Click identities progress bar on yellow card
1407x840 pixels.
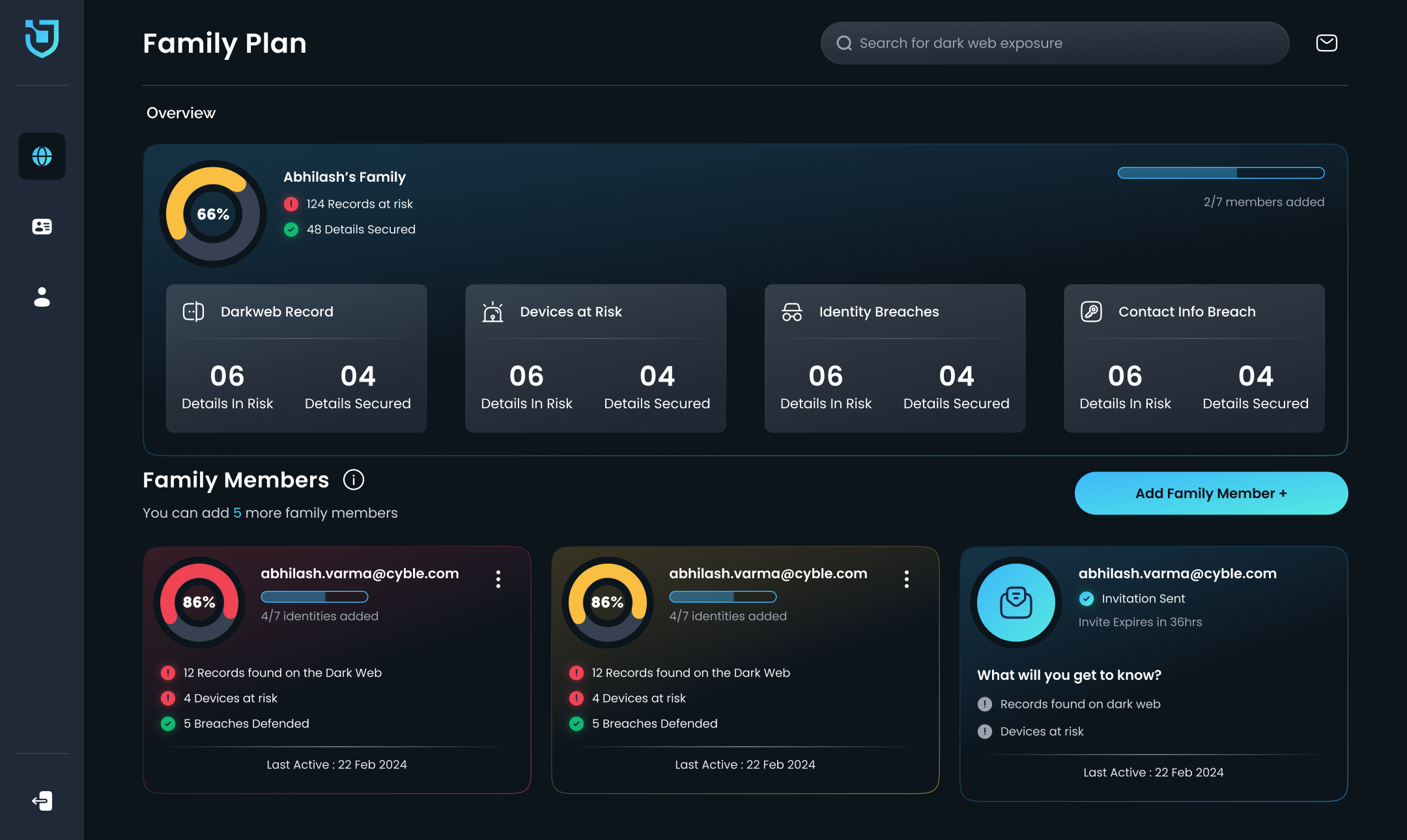click(723, 596)
